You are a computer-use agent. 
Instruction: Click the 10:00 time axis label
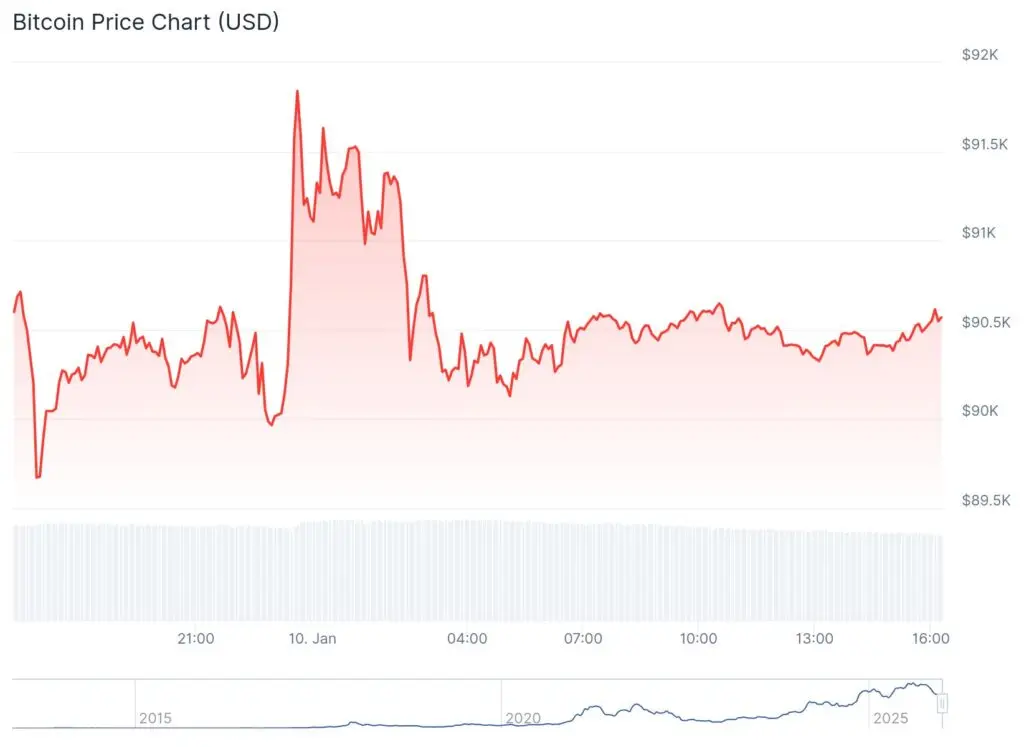coord(698,638)
